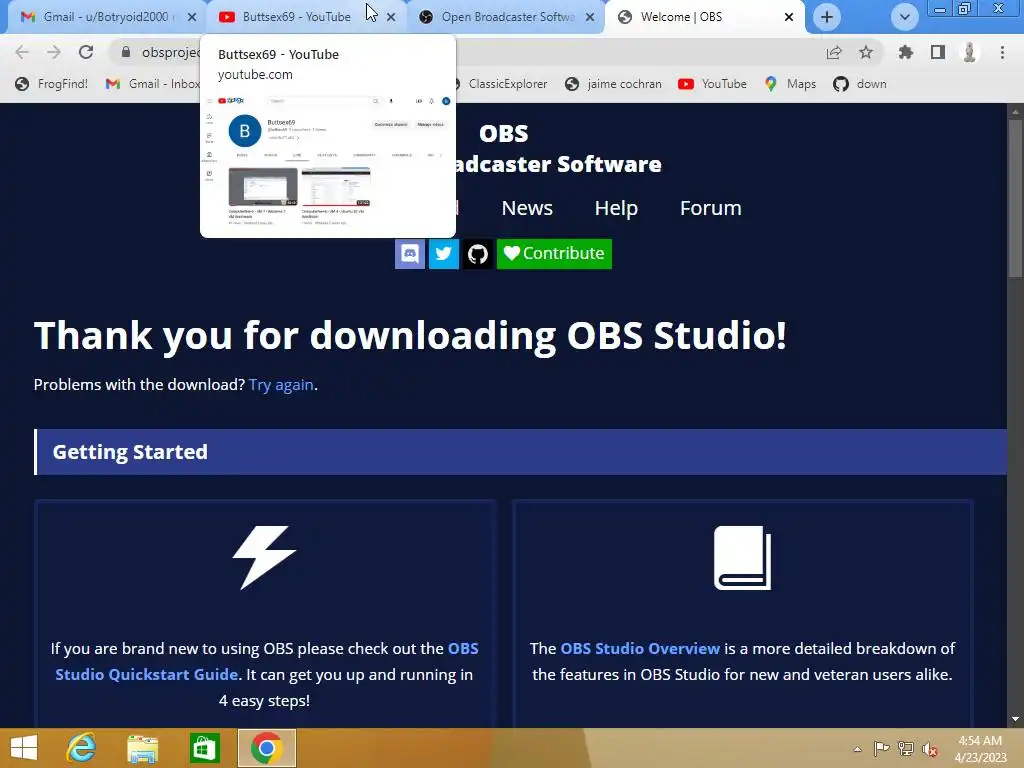The image size is (1024, 768).
Task: Open the taskbar clock showing 4:54 AM
Action: click(980, 749)
